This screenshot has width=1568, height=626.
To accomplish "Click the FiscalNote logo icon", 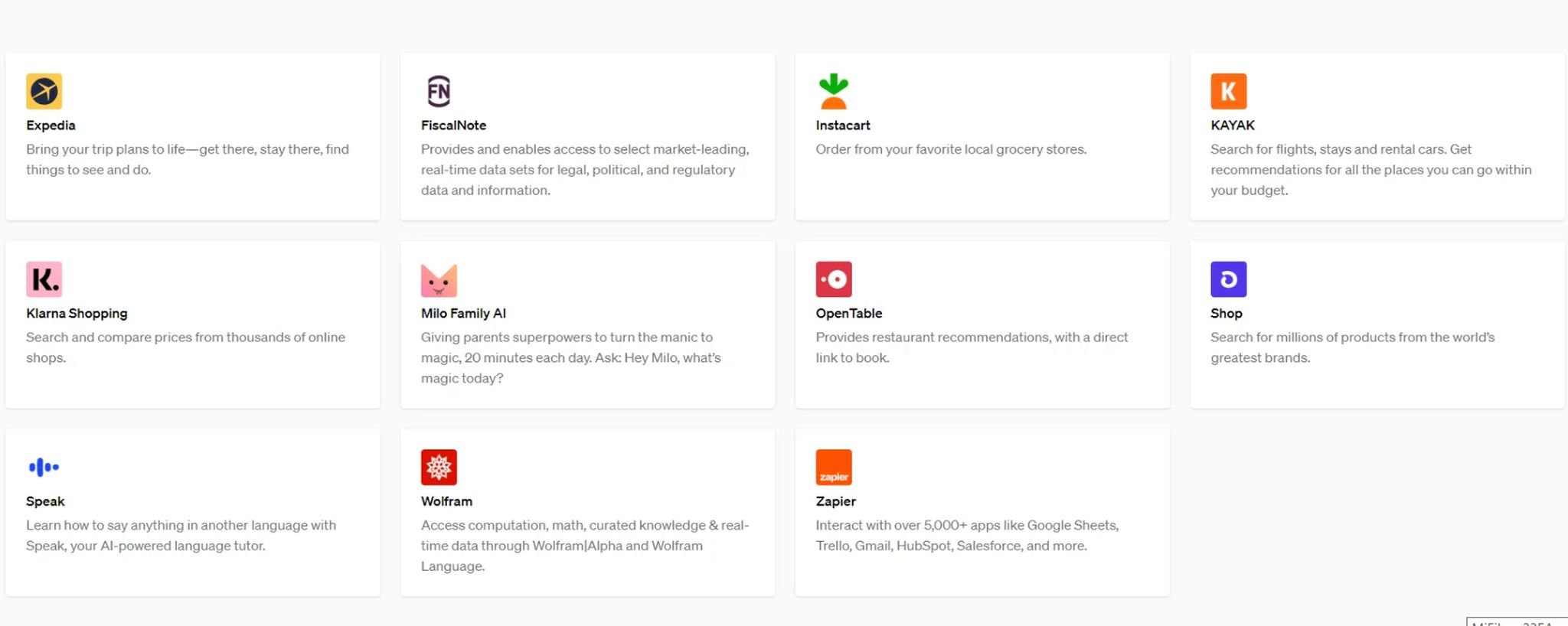I will (439, 90).
